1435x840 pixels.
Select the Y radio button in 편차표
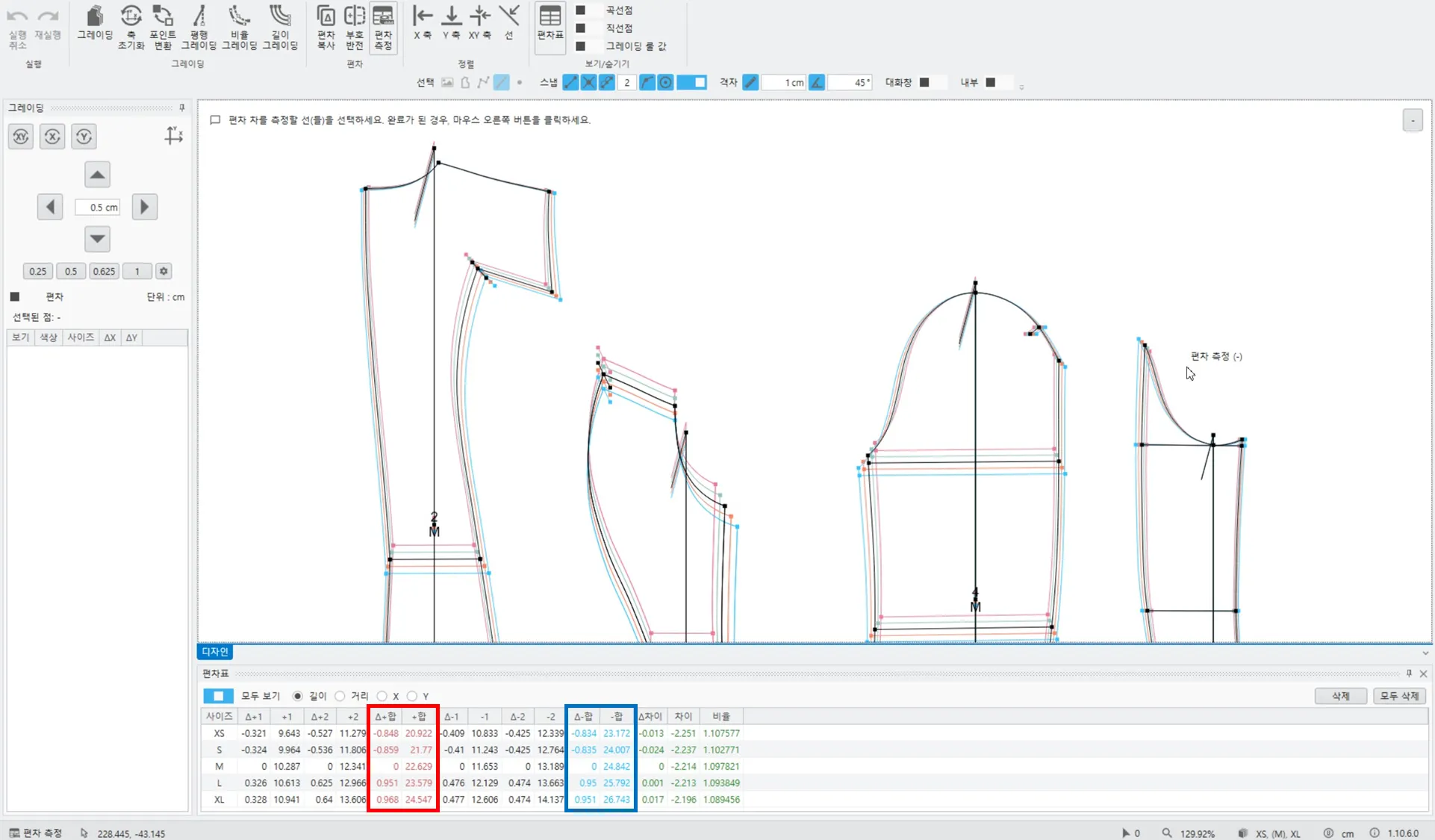click(x=412, y=696)
